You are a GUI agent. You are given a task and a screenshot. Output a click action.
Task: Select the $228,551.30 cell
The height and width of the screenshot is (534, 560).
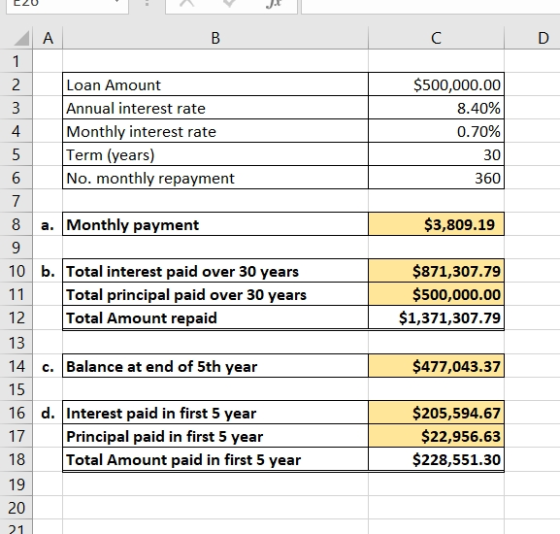click(436, 459)
